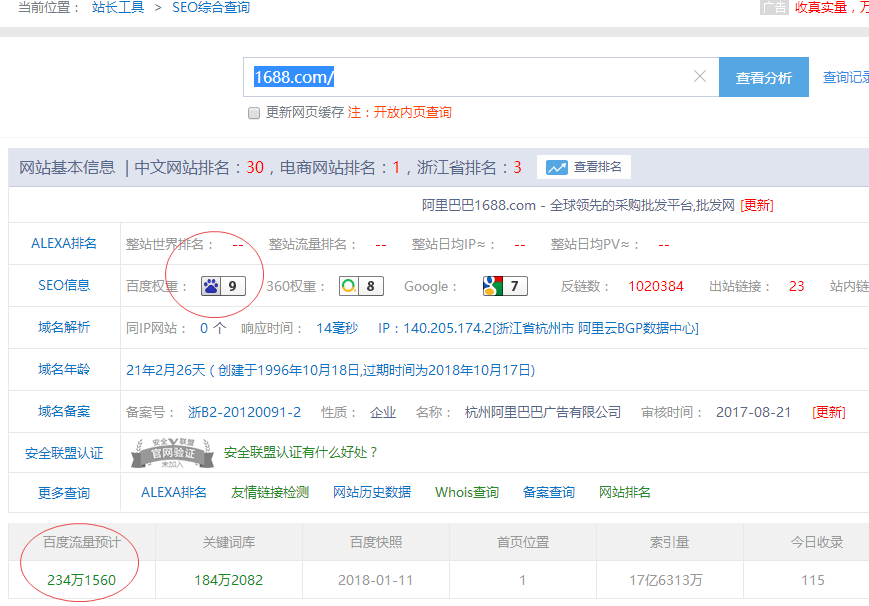Click the 1688.com/ search input field
The height and width of the screenshot is (606, 869).
coord(481,77)
